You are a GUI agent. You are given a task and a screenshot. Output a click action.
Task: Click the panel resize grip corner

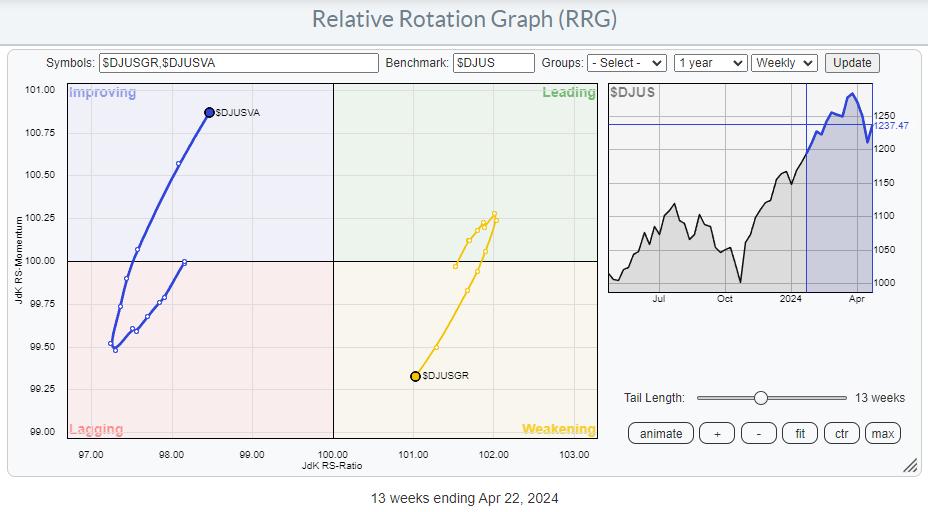click(910, 466)
